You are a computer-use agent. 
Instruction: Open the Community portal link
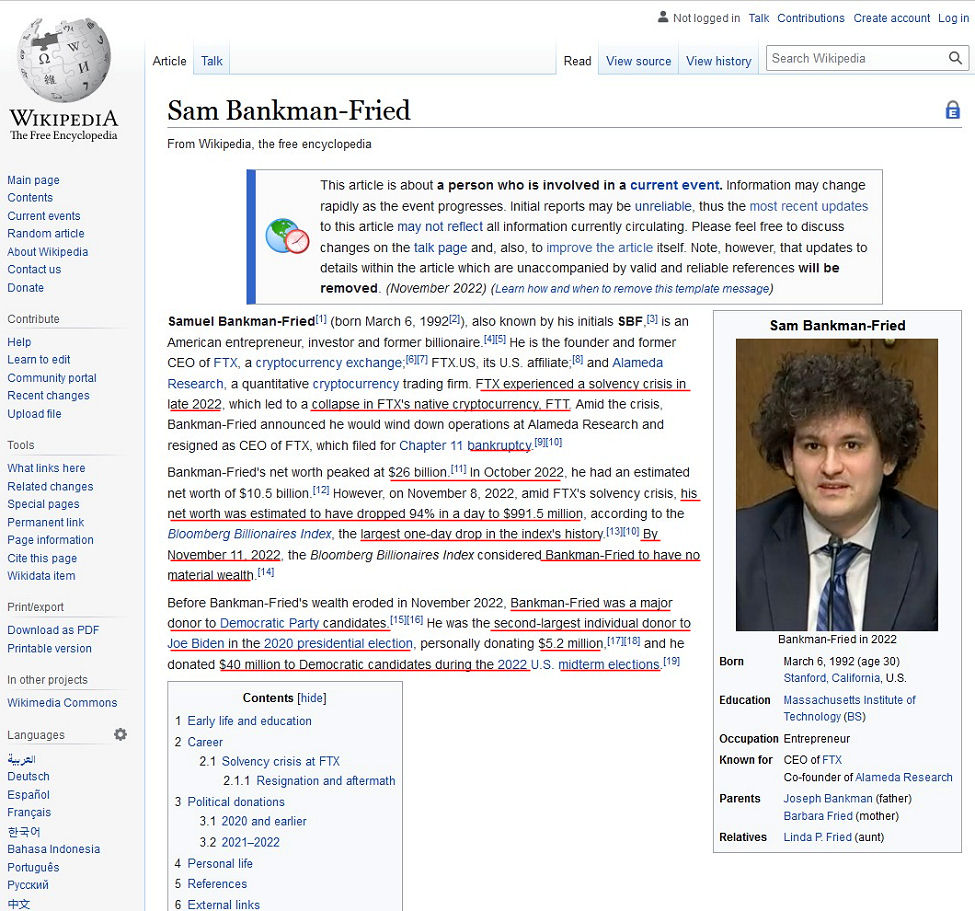coord(52,378)
